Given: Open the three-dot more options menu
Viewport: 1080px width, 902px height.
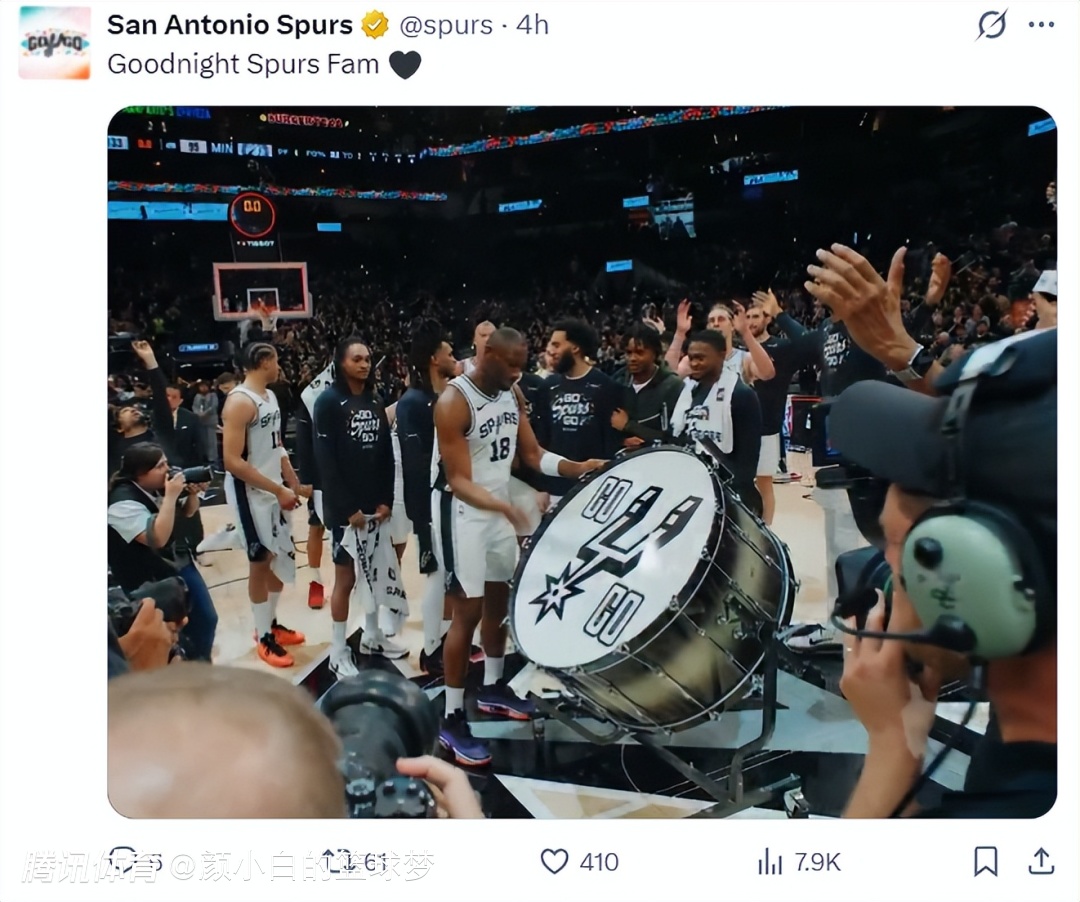Looking at the screenshot, I should pyautogui.click(x=1041, y=25).
